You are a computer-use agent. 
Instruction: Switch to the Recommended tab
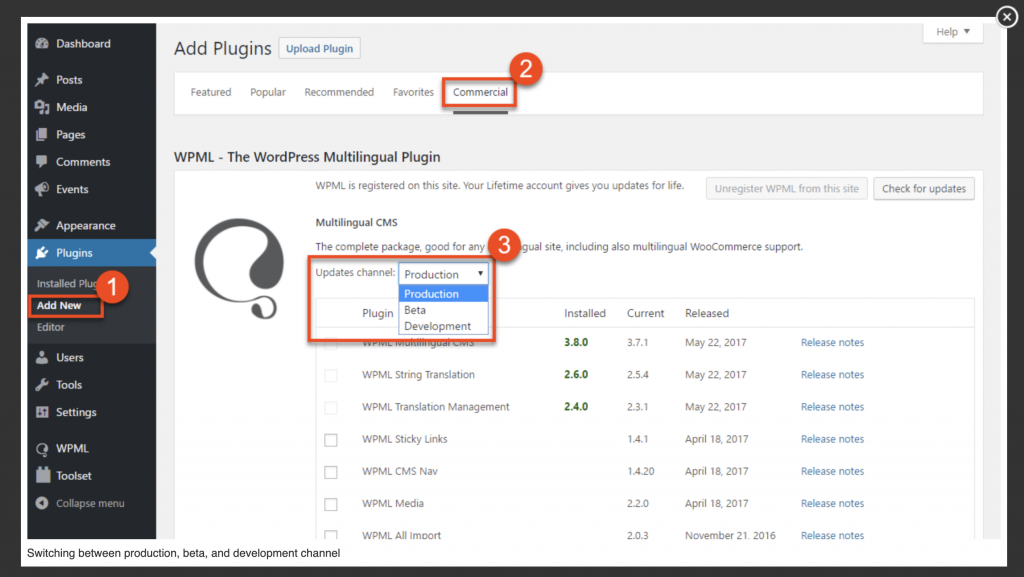(x=339, y=92)
